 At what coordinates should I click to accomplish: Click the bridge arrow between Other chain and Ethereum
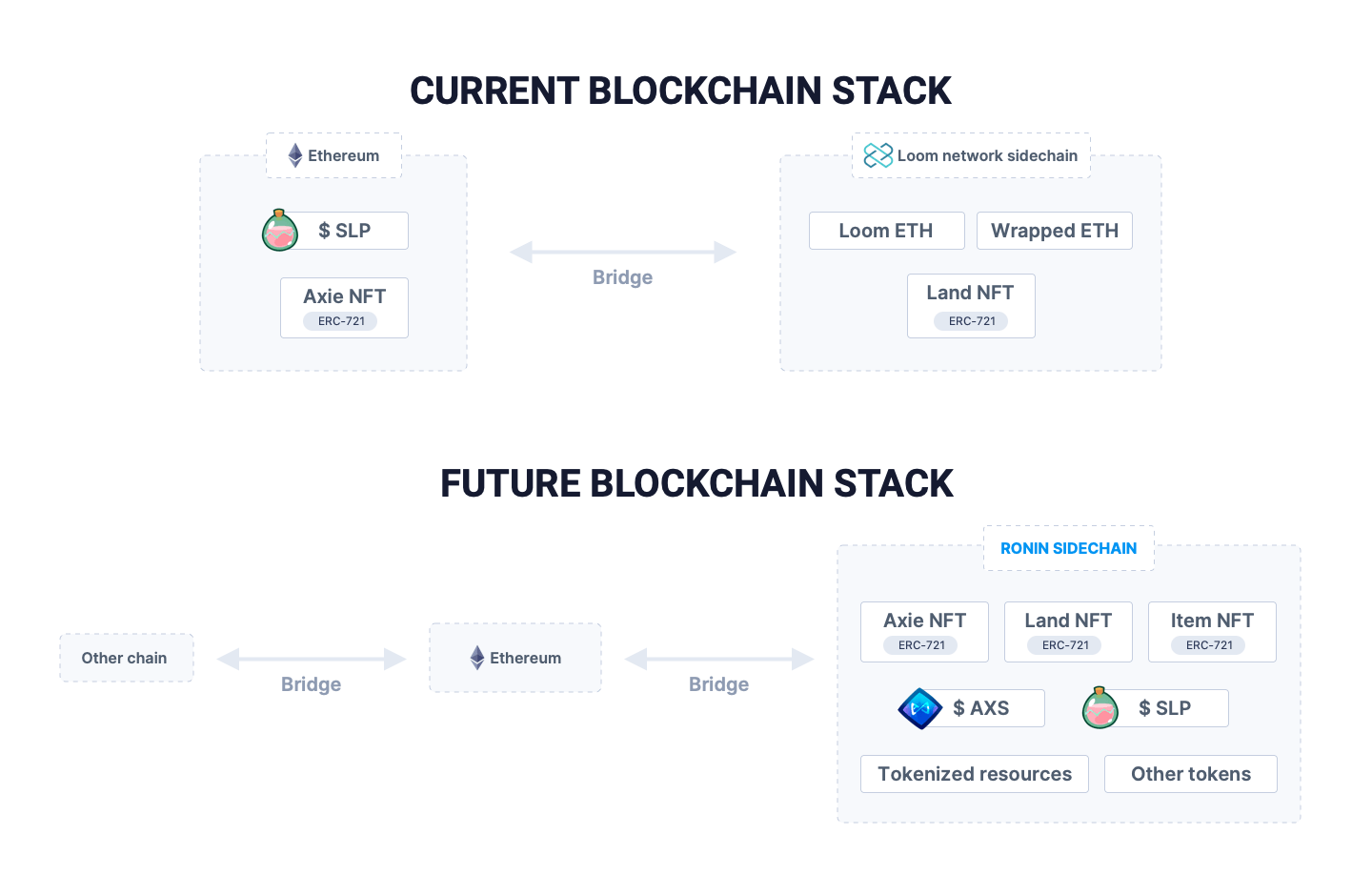(x=312, y=659)
